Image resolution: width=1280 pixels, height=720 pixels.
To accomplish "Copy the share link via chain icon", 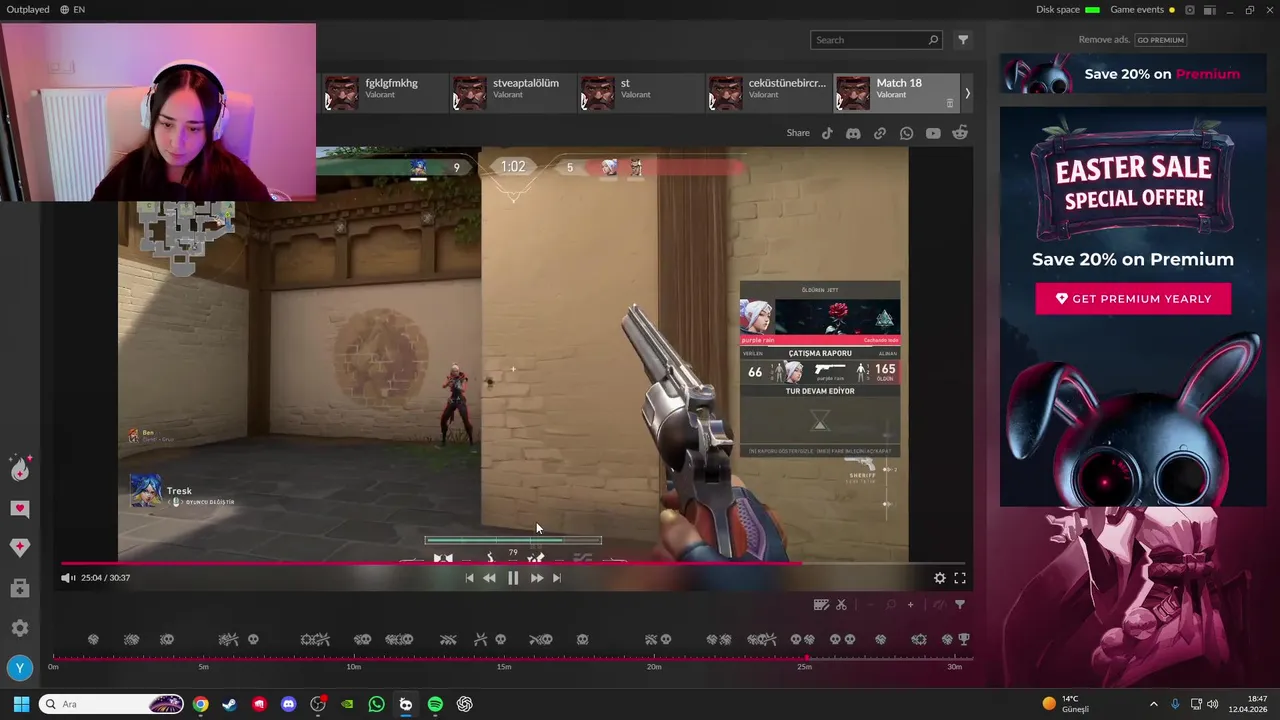I will (x=880, y=133).
